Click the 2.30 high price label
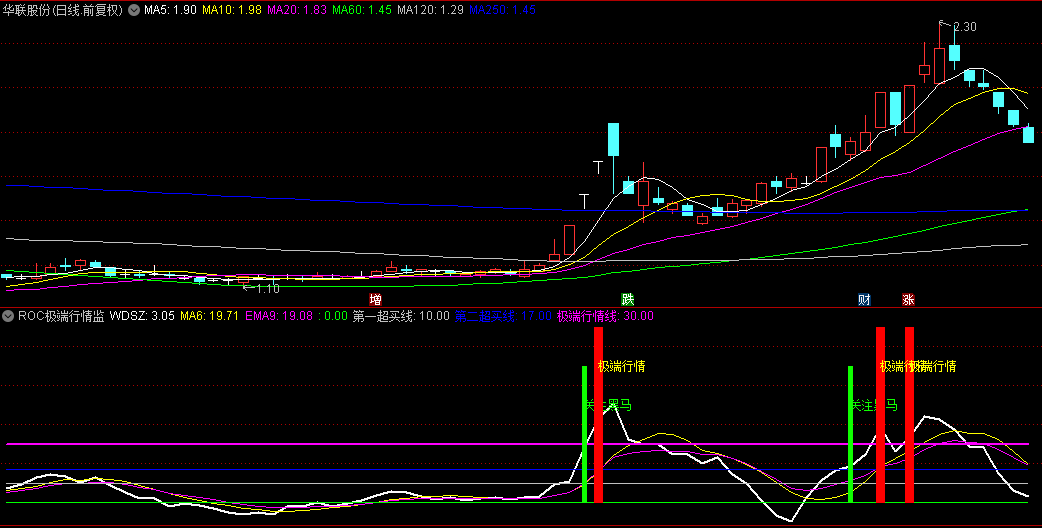Image resolution: width=1042 pixels, height=528 pixels. (x=964, y=27)
